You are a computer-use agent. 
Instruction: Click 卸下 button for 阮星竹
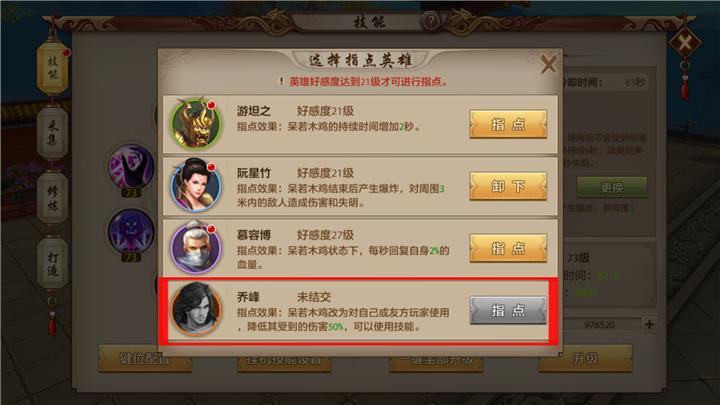(508, 186)
